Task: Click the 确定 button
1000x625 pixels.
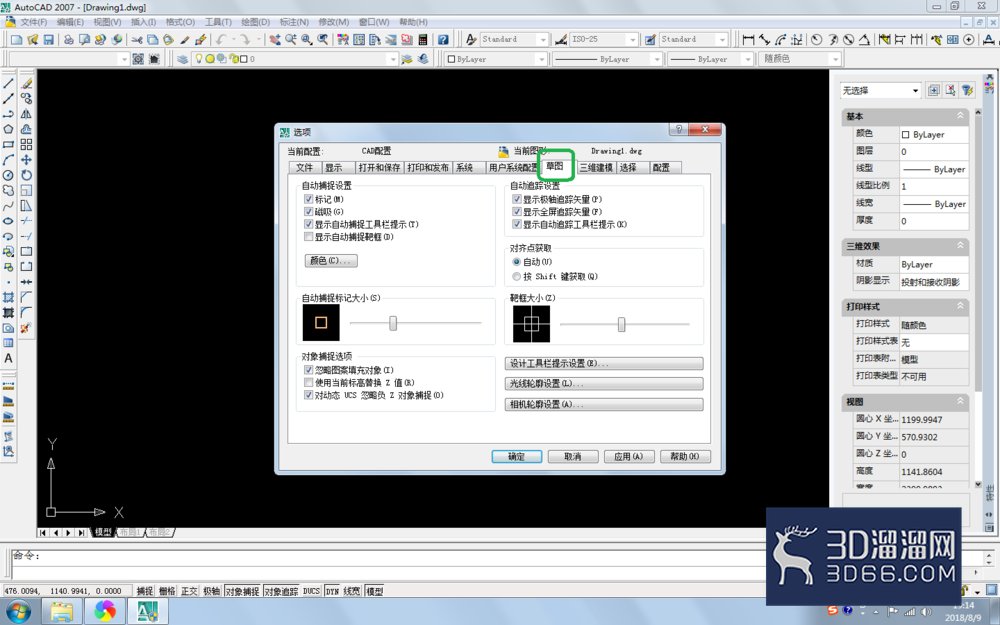Action: [x=517, y=457]
